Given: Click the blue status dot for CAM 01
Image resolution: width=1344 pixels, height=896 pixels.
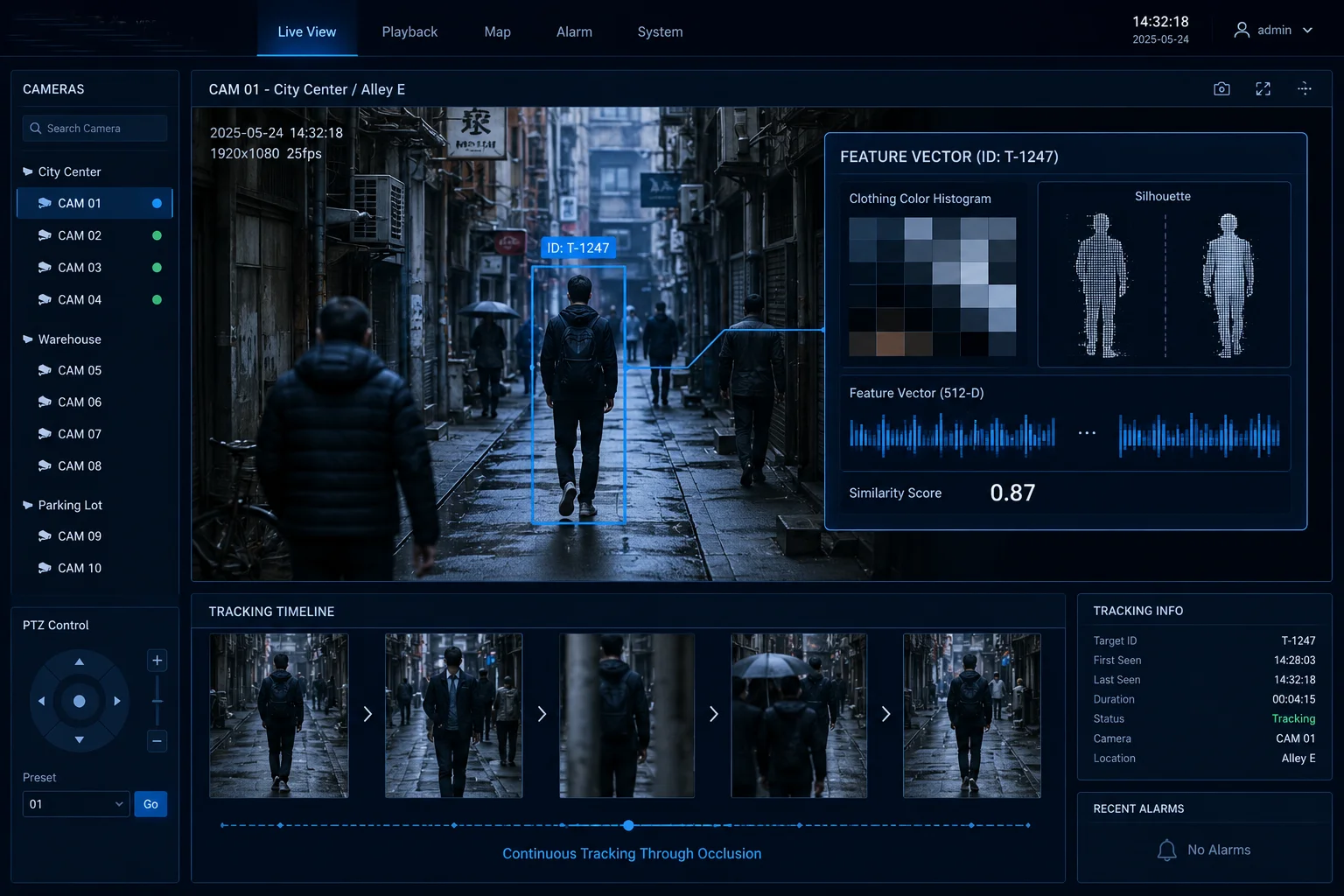Looking at the screenshot, I should (157, 204).
